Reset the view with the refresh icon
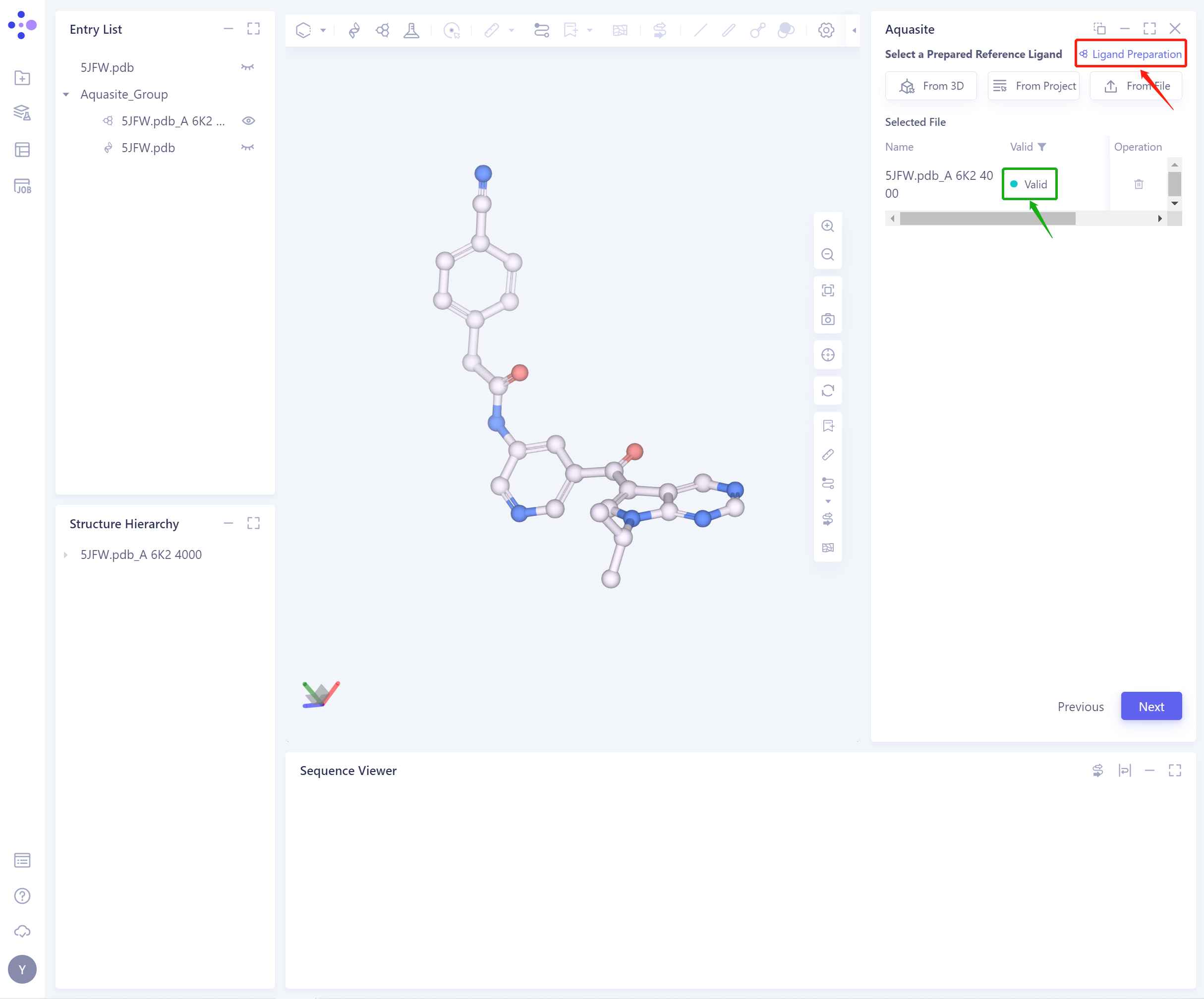Screen dimensions: 1204x999 pyautogui.click(x=827, y=390)
